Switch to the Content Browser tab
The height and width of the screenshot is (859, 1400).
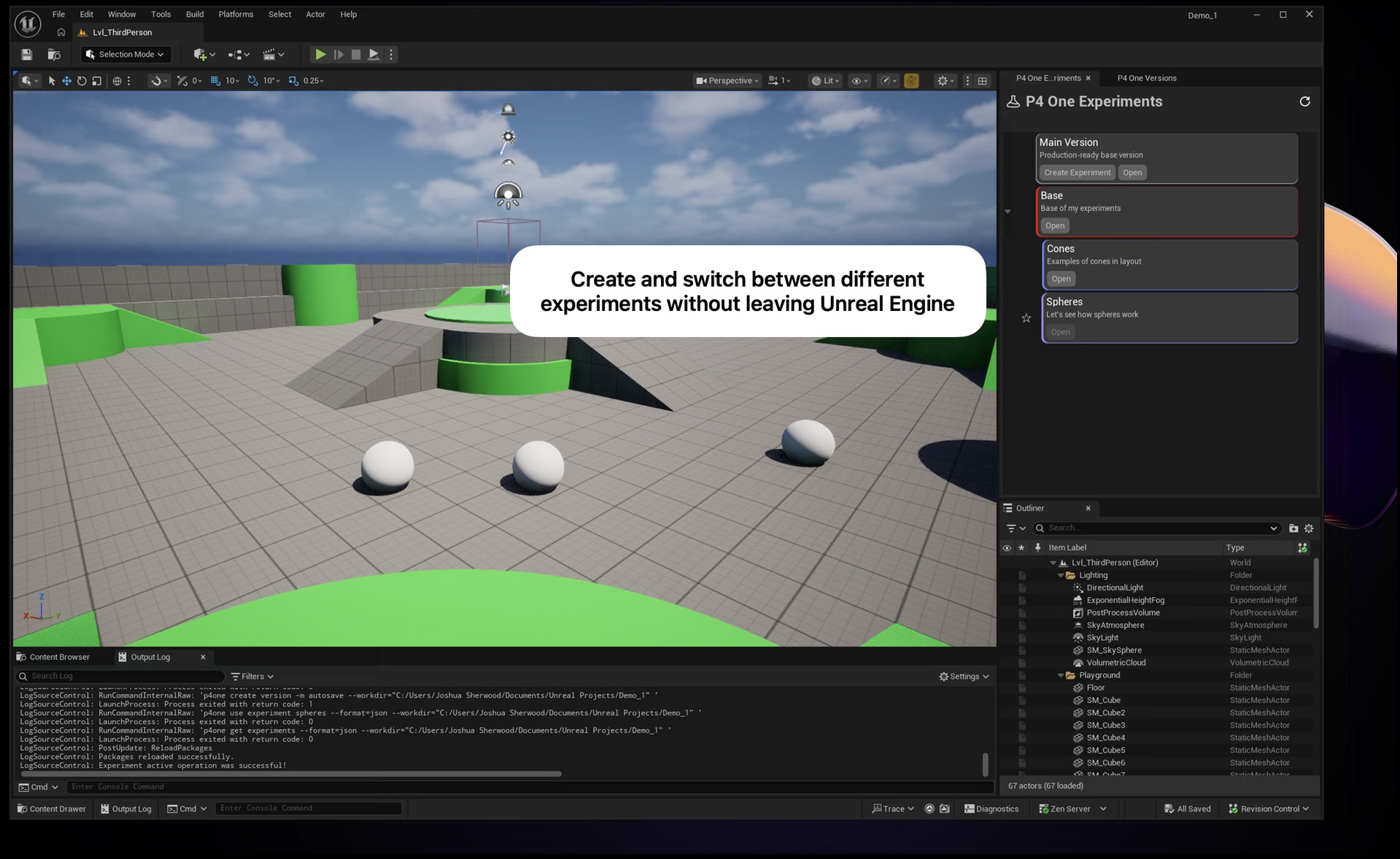tap(53, 657)
